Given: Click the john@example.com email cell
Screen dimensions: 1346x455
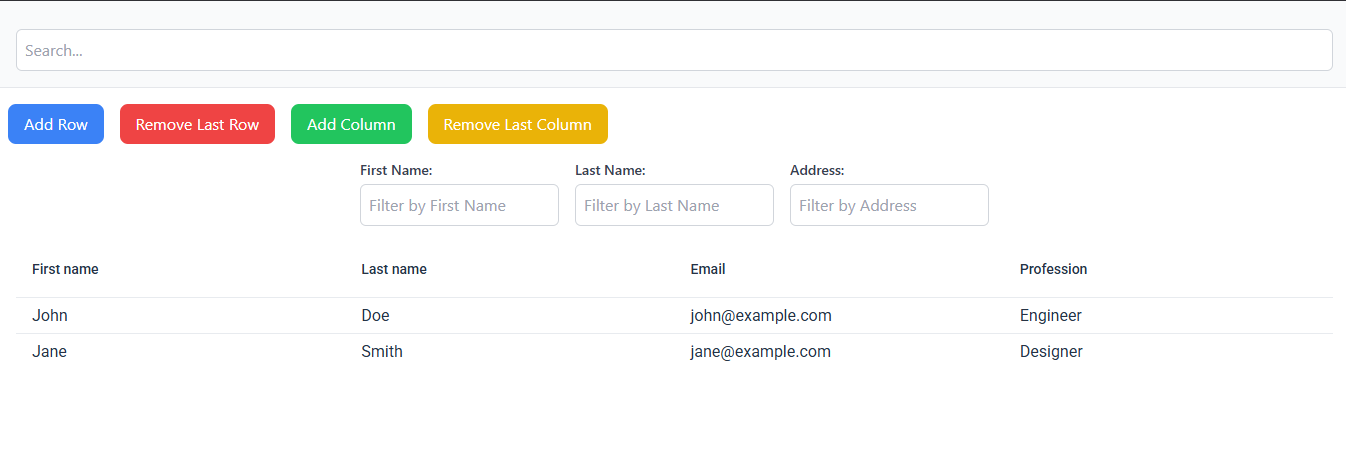Looking at the screenshot, I should (761, 316).
